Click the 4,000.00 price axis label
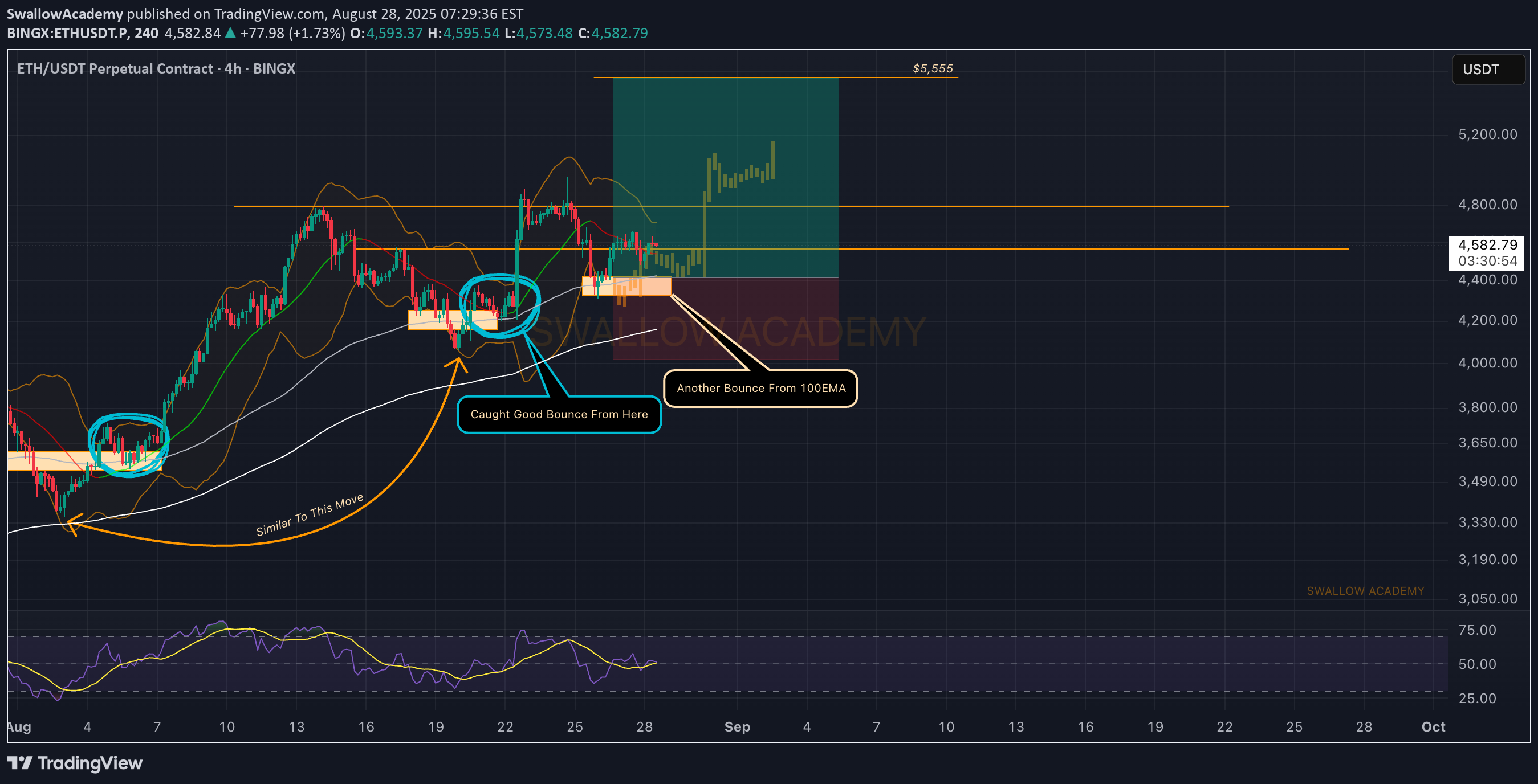Viewport: 1538px width, 784px height. click(1487, 363)
